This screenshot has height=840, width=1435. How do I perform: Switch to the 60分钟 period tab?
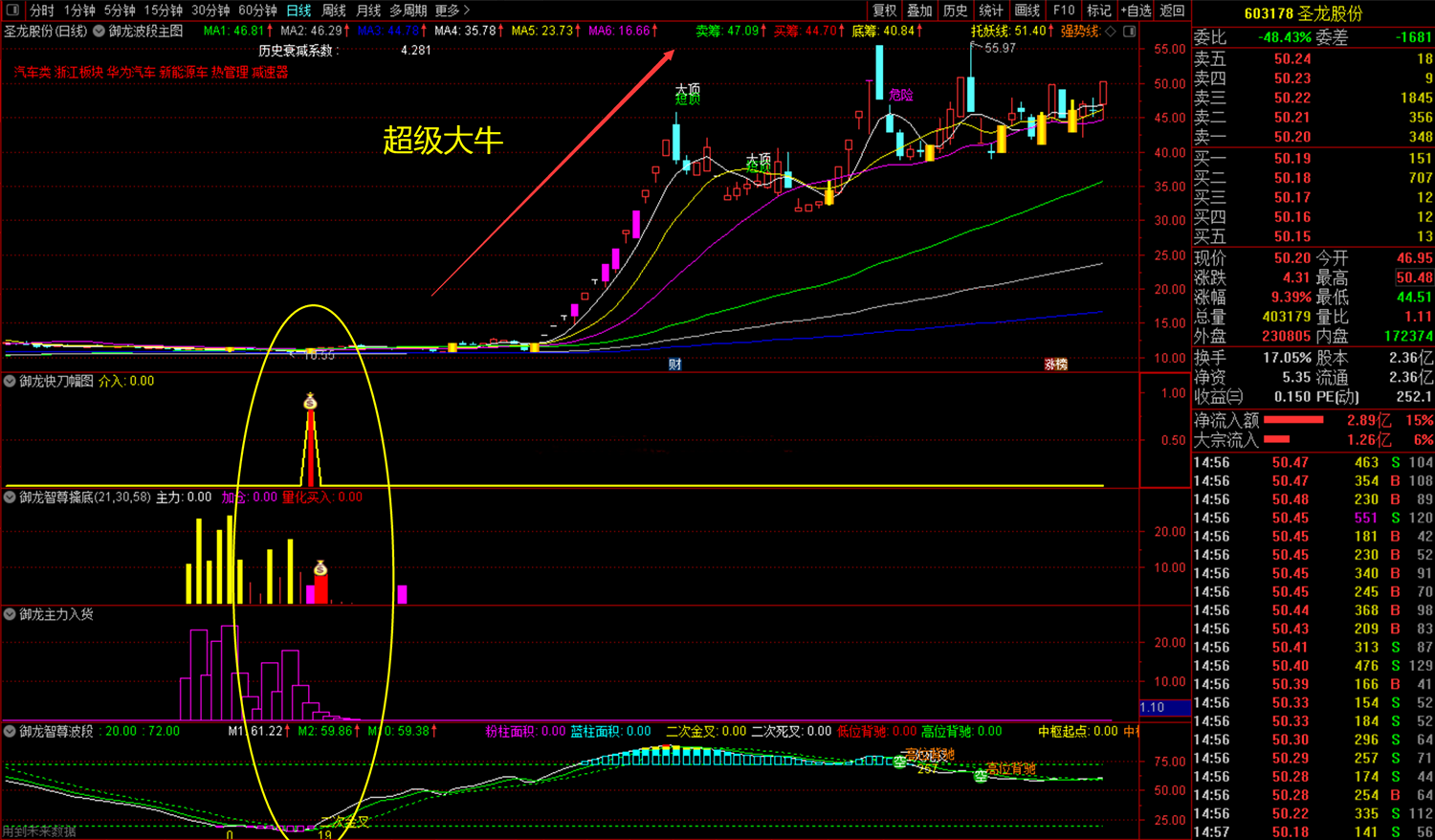(x=257, y=11)
